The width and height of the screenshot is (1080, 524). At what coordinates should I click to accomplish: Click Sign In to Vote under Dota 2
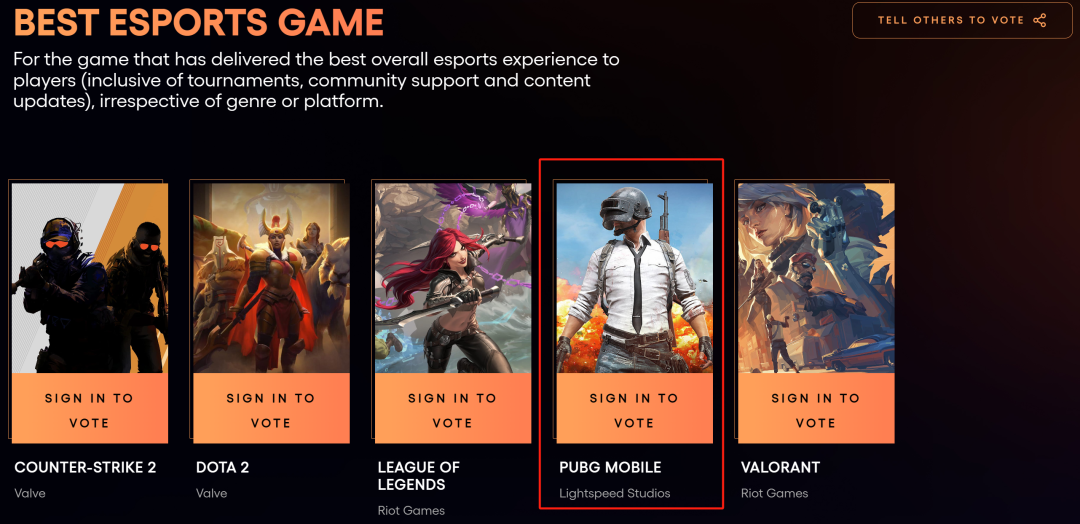271,410
